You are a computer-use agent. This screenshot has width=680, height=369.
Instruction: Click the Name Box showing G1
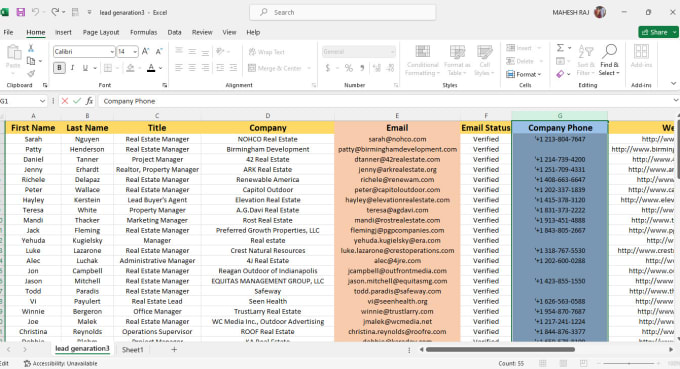23,101
